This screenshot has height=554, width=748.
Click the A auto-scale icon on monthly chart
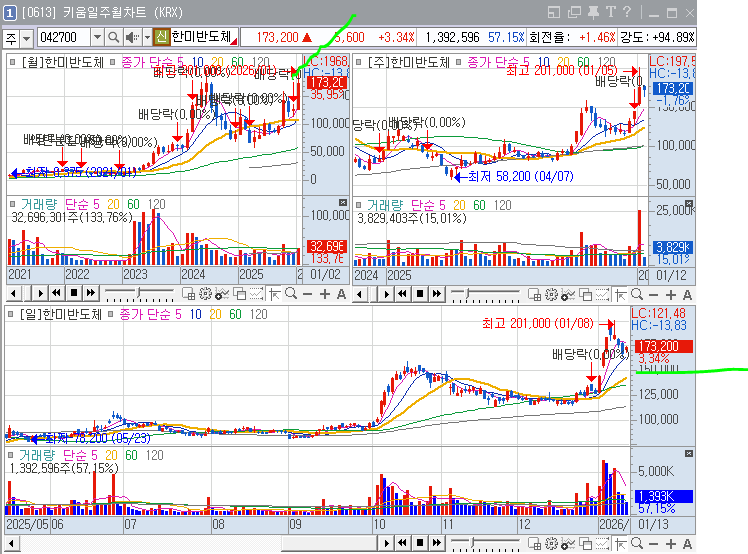[341, 294]
